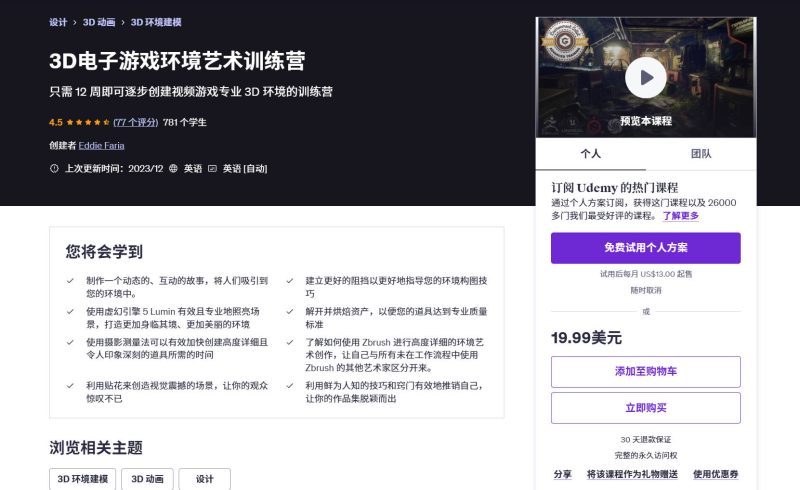Click the closed captions icon
This screenshot has width=800, height=490.
tap(213, 168)
